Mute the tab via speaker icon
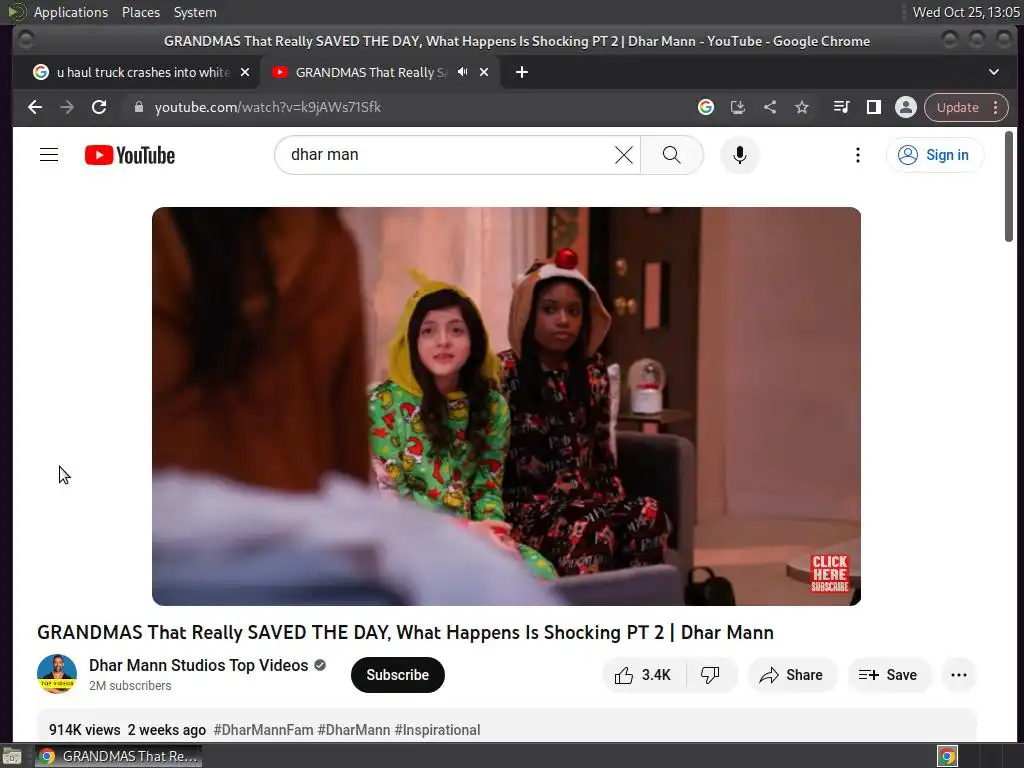Image resolution: width=1024 pixels, height=768 pixels. 462,72
